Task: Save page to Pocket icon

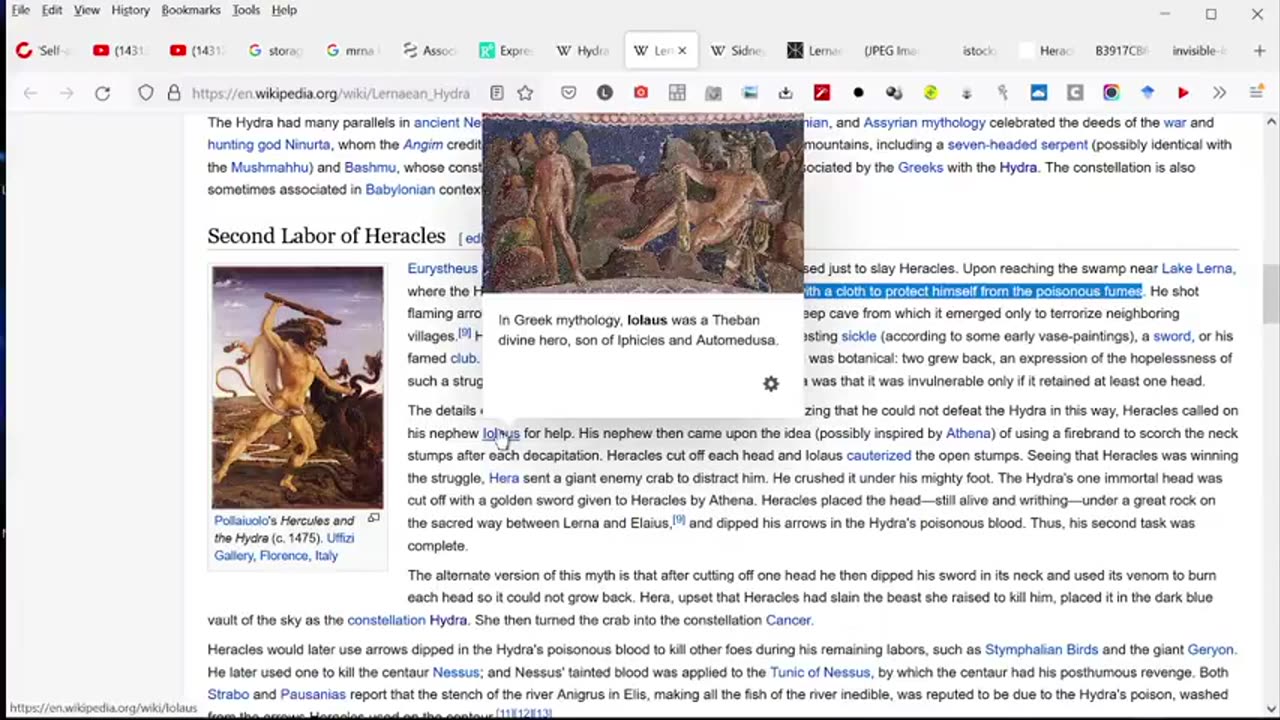Action: 569,93
